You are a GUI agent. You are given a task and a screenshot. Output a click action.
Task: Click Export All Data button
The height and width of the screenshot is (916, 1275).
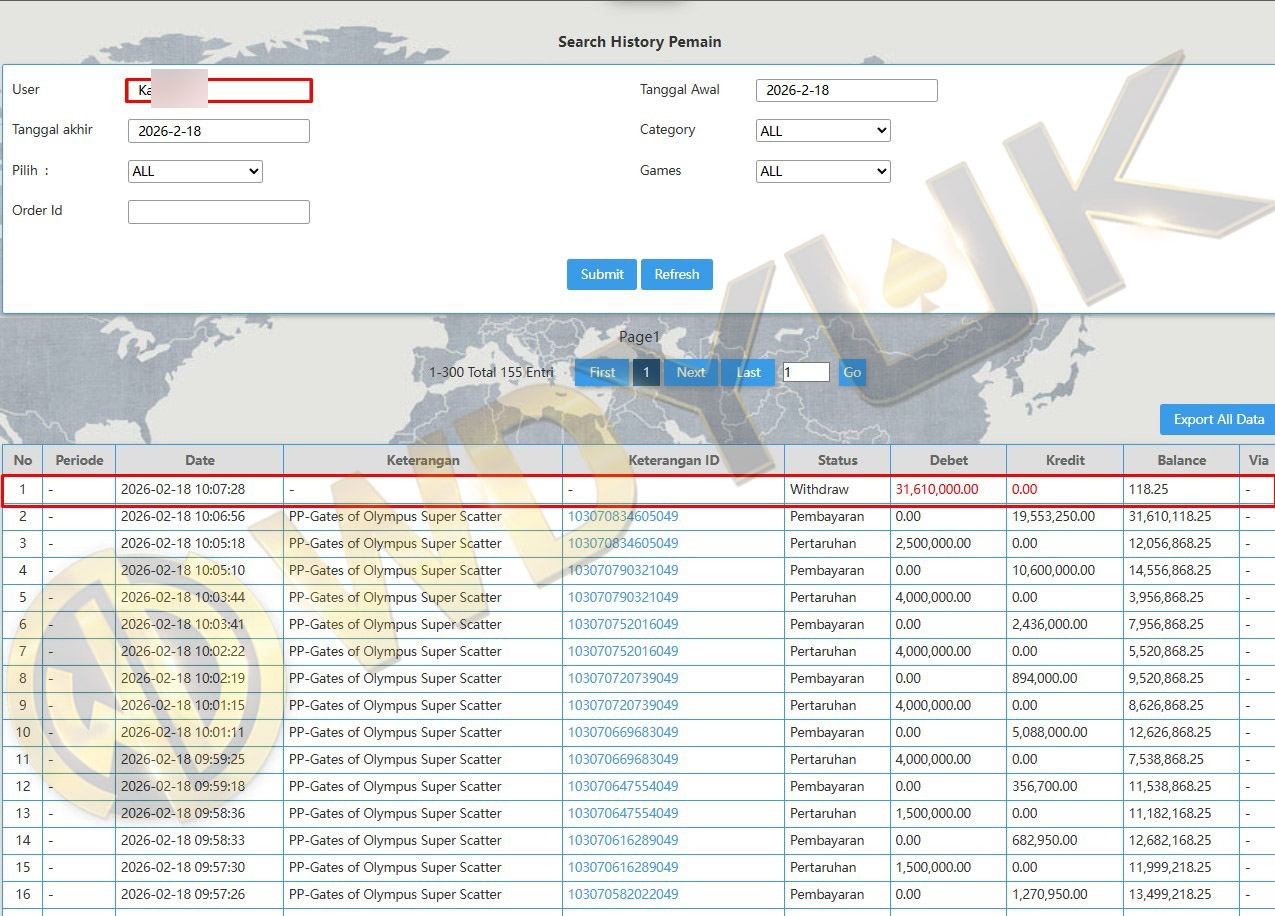[x=1218, y=419]
